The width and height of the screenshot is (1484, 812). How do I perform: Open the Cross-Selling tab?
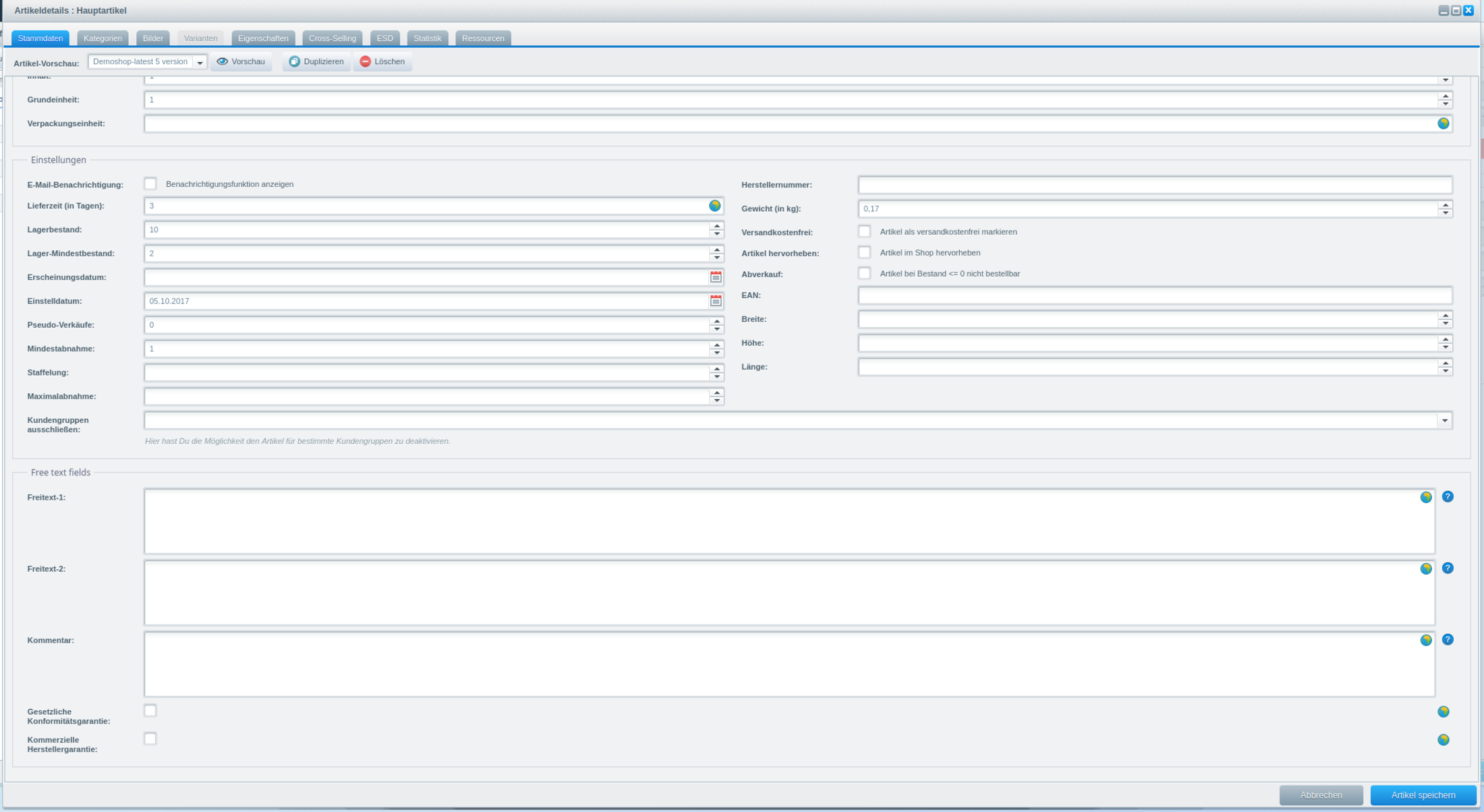click(332, 38)
